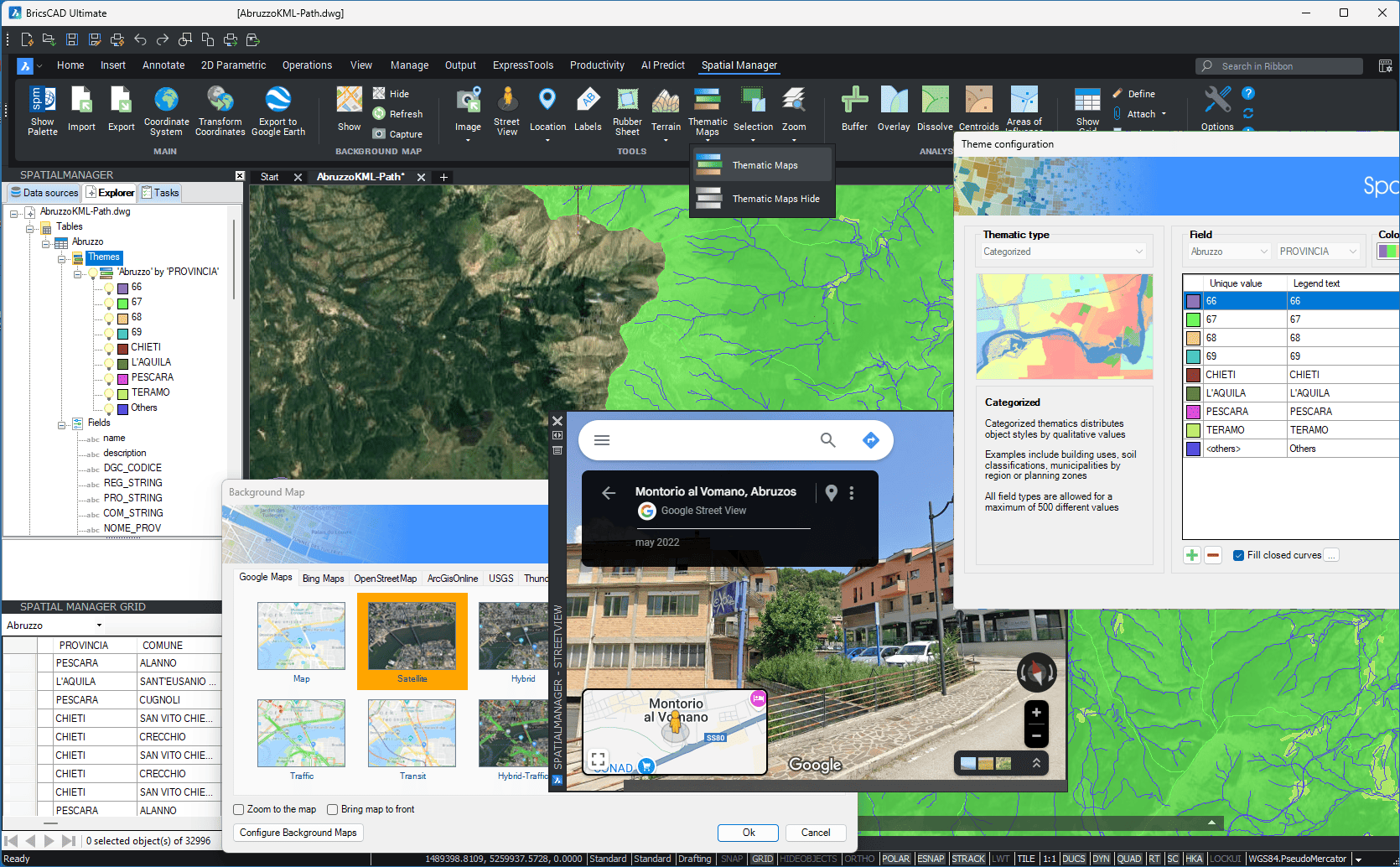Image resolution: width=1400 pixels, height=867 pixels.
Task: Click Define in ribbon
Action: coord(1134,94)
